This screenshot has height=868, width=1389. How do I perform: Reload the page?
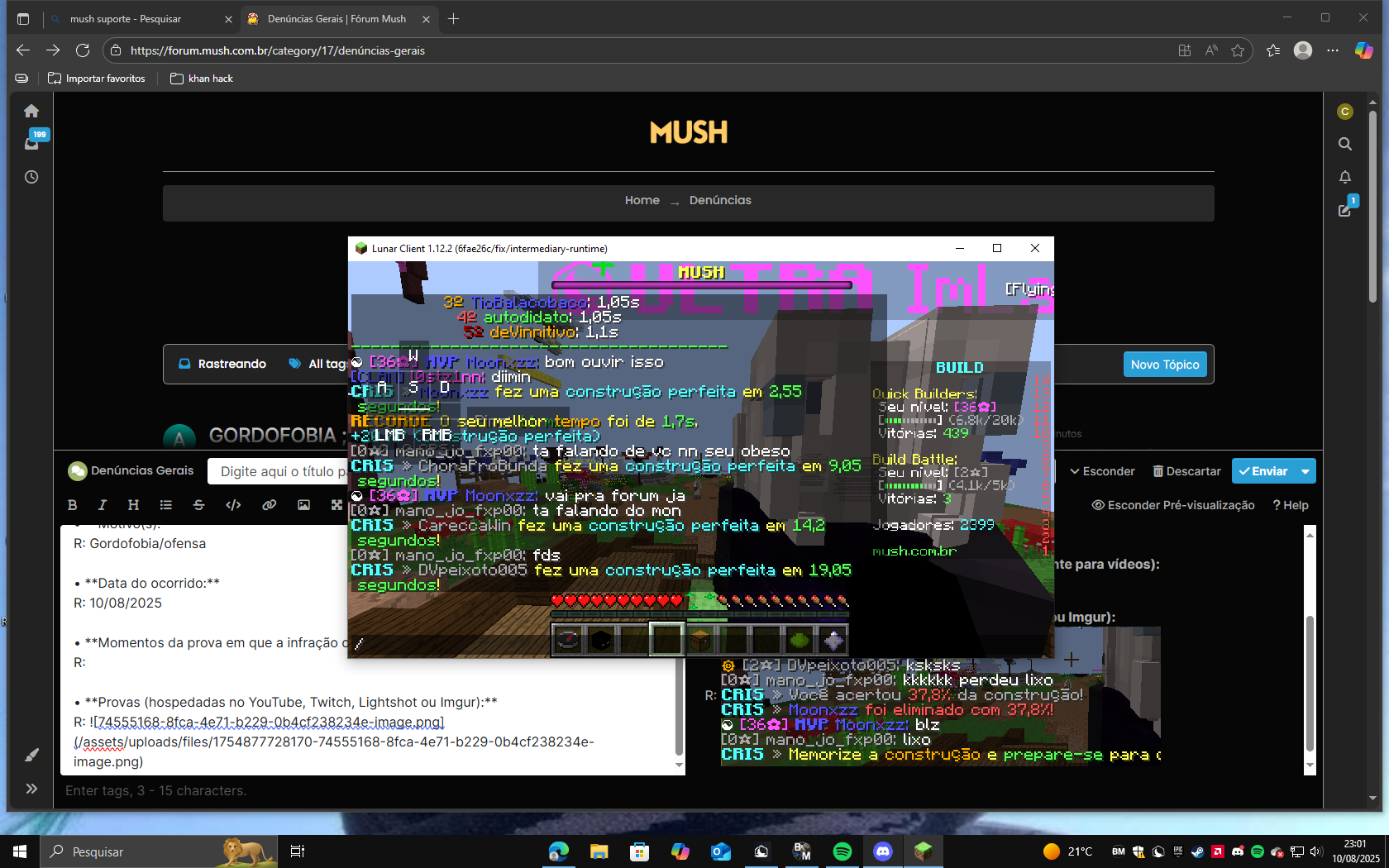(x=83, y=50)
